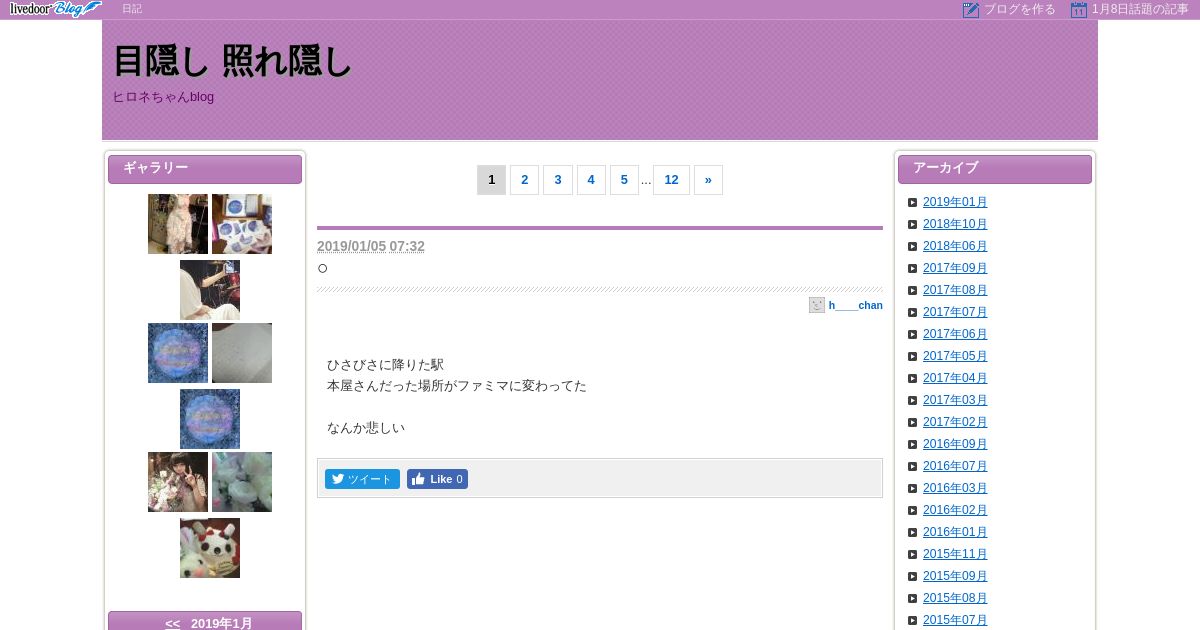The image size is (1200, 630).
Task: Click the text 本屋さんだった場所がファミマに変わってた
Action: 457,386
